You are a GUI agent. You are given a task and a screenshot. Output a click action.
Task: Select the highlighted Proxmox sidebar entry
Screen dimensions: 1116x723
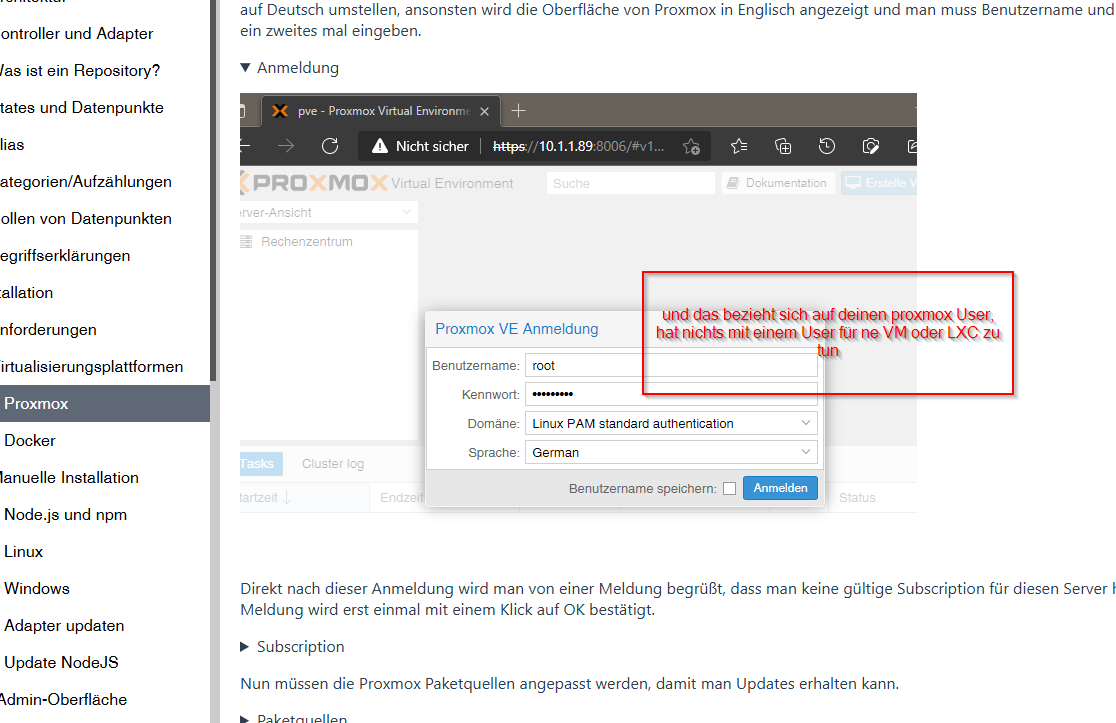click(105, 403)
